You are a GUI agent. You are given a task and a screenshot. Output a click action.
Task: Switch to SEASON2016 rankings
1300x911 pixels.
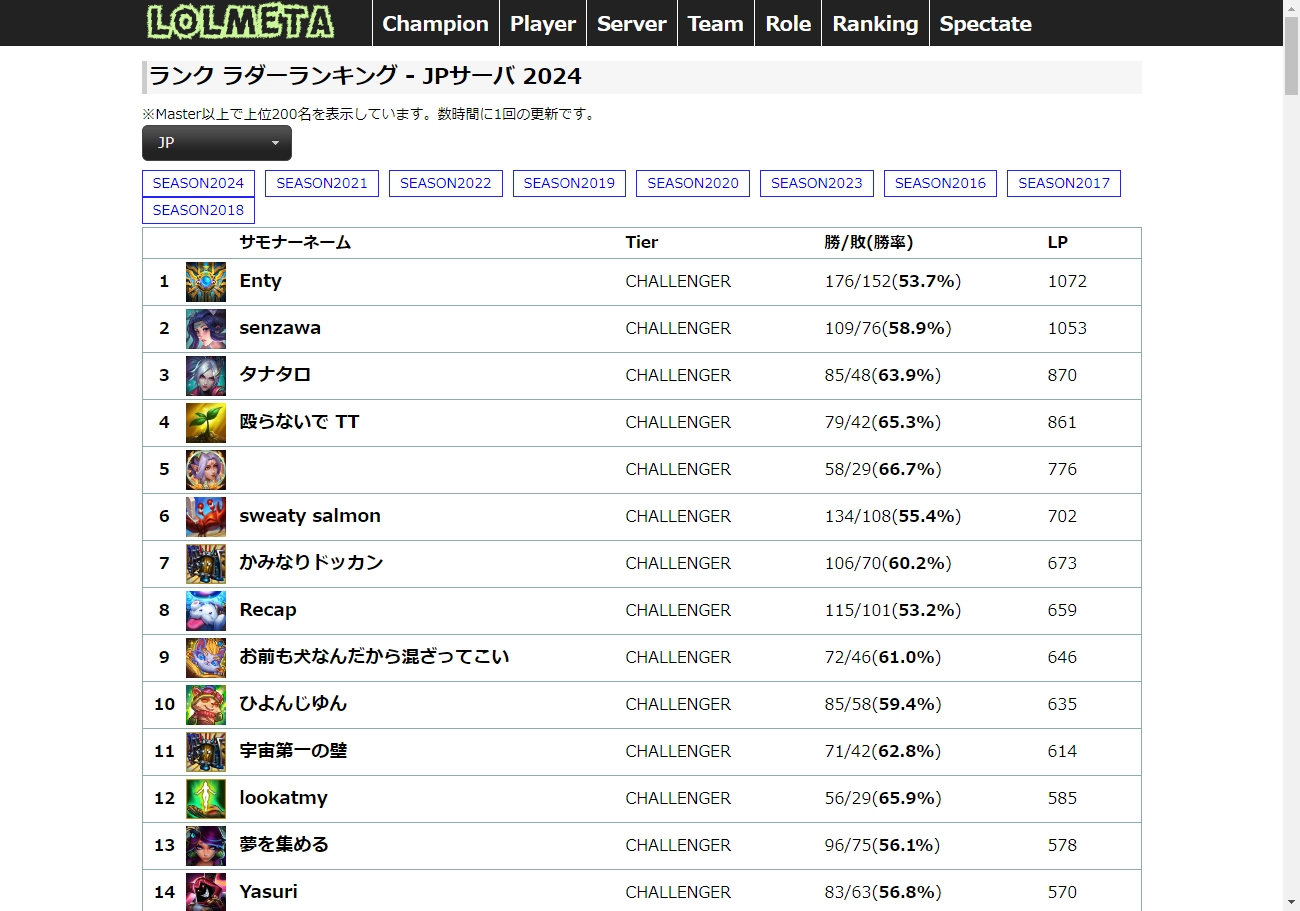940,183
